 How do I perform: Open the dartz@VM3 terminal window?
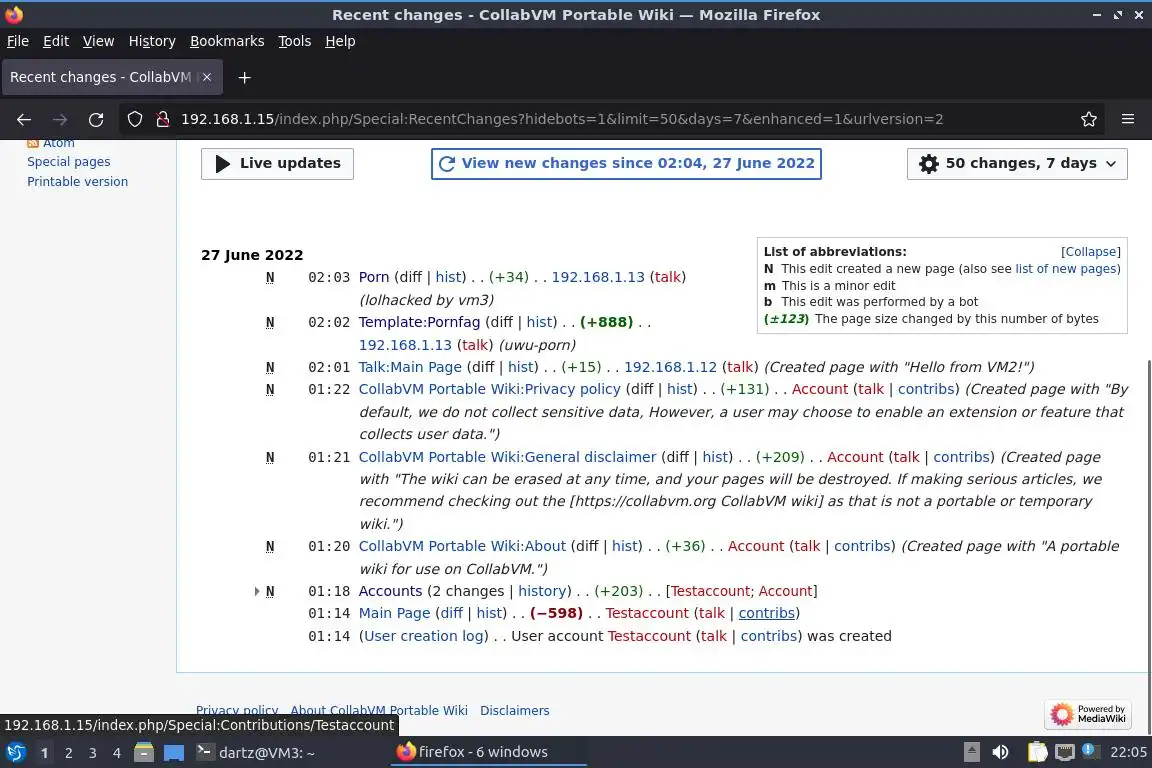256,752
